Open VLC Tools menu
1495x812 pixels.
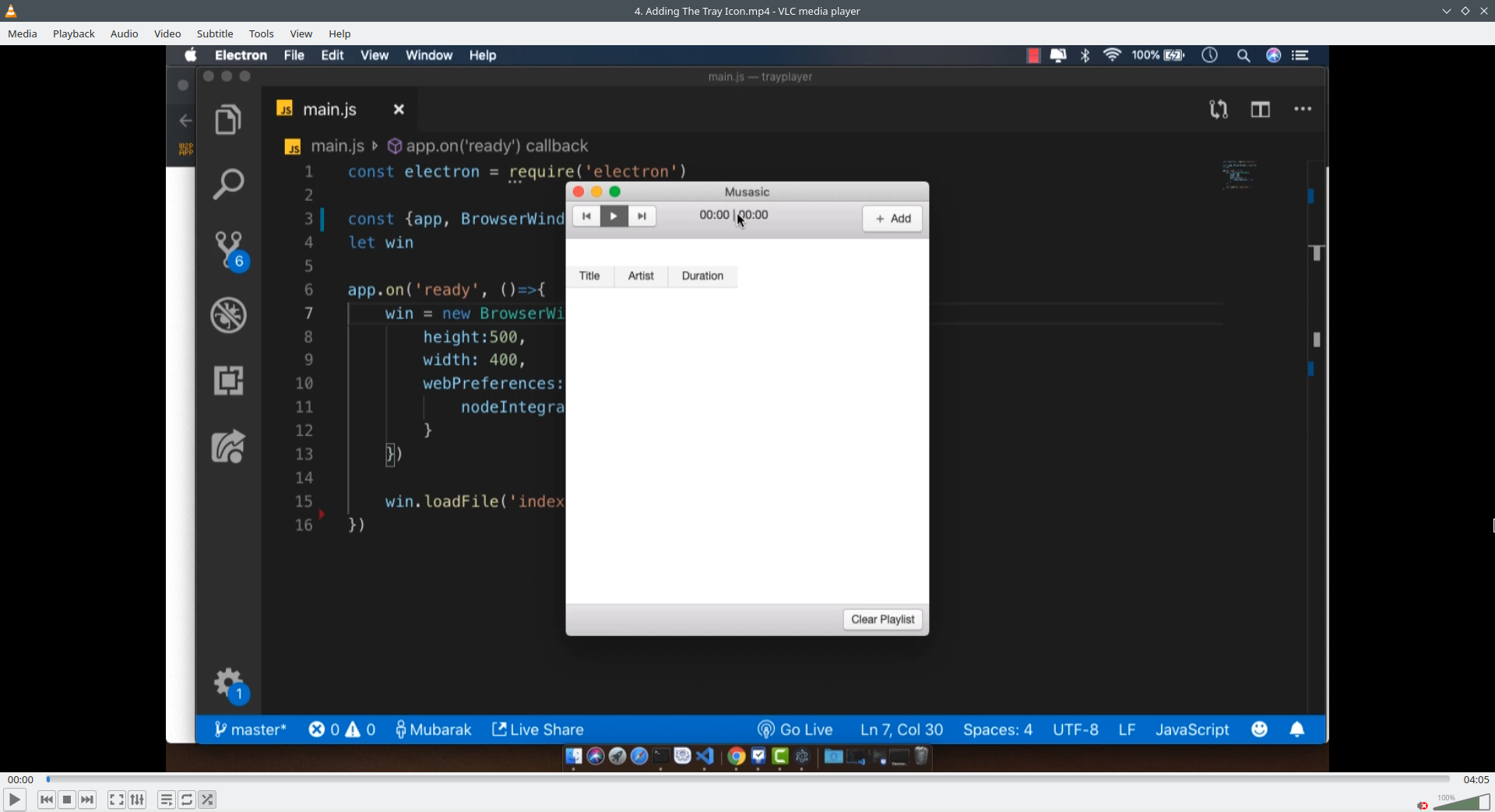coord(262,33)
